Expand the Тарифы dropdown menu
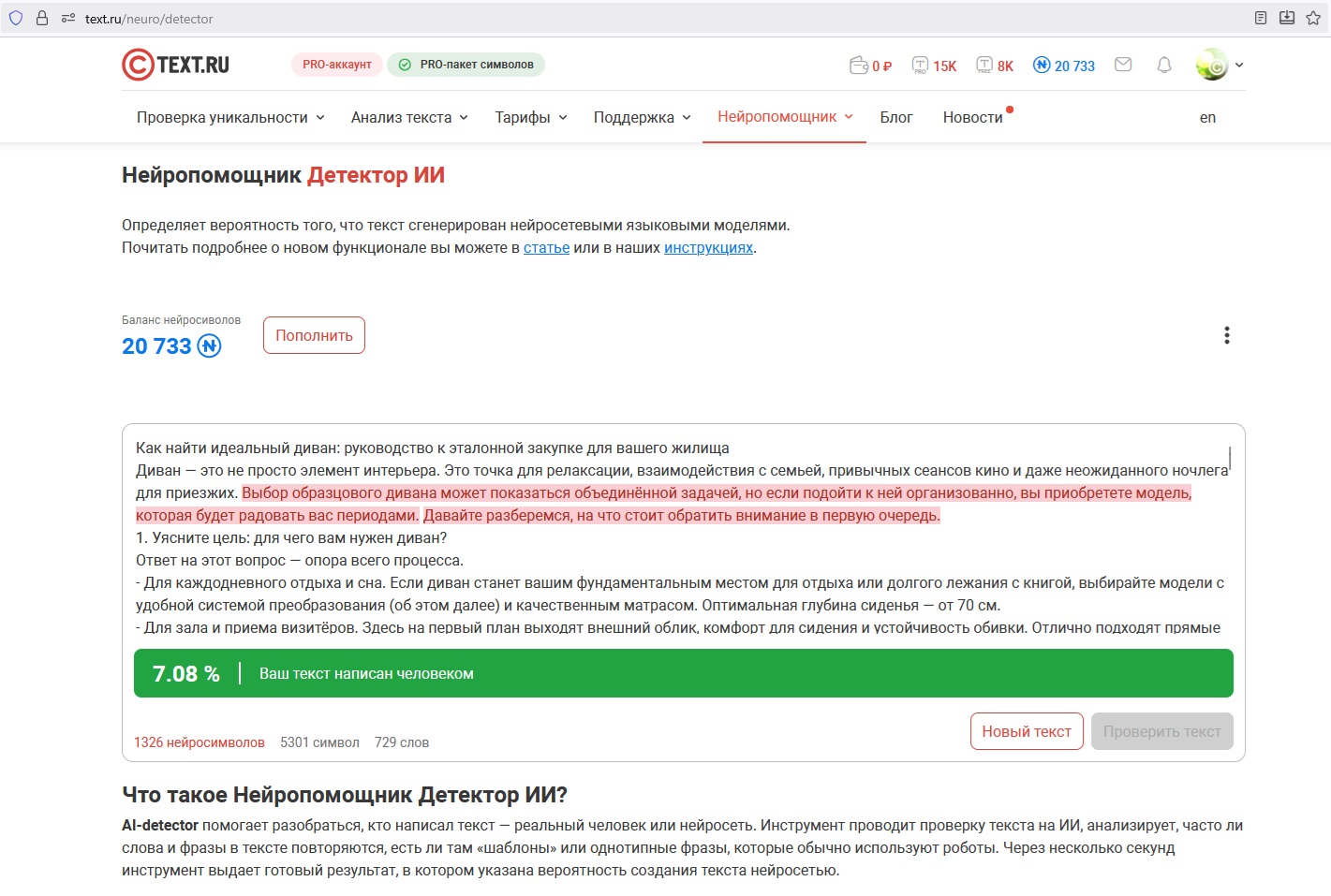 click(x=531, y=117)
